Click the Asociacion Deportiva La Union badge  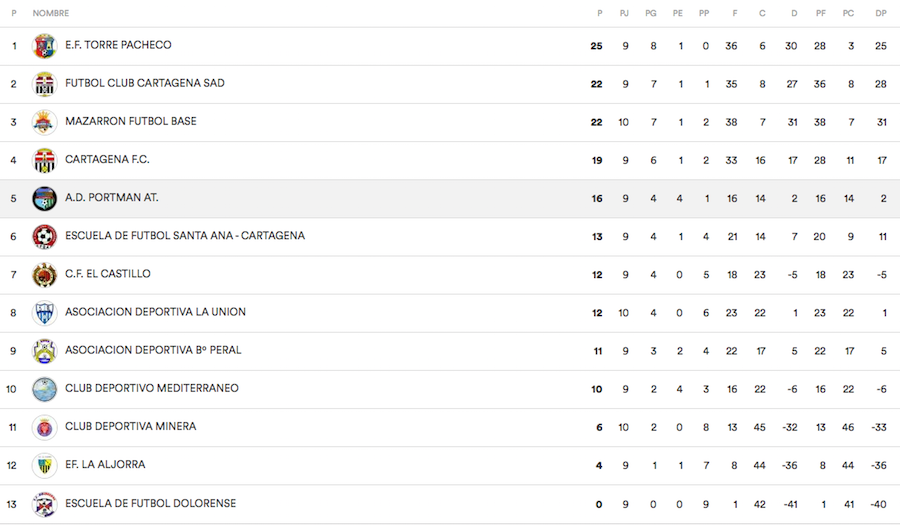tap(44, 312)
